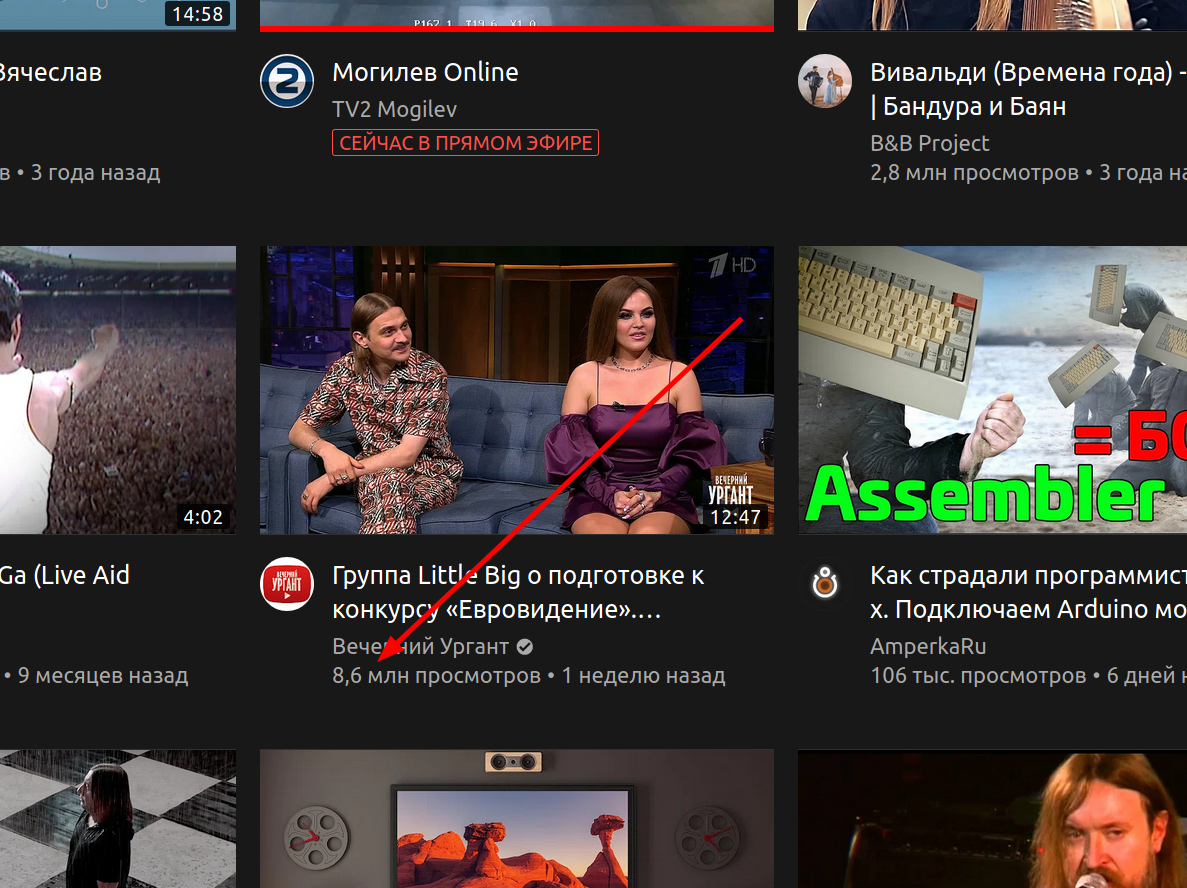Click the 4:02 duration badge
Image resolution: width=1187 pixels, height=888 pixels.
point(203,517)
